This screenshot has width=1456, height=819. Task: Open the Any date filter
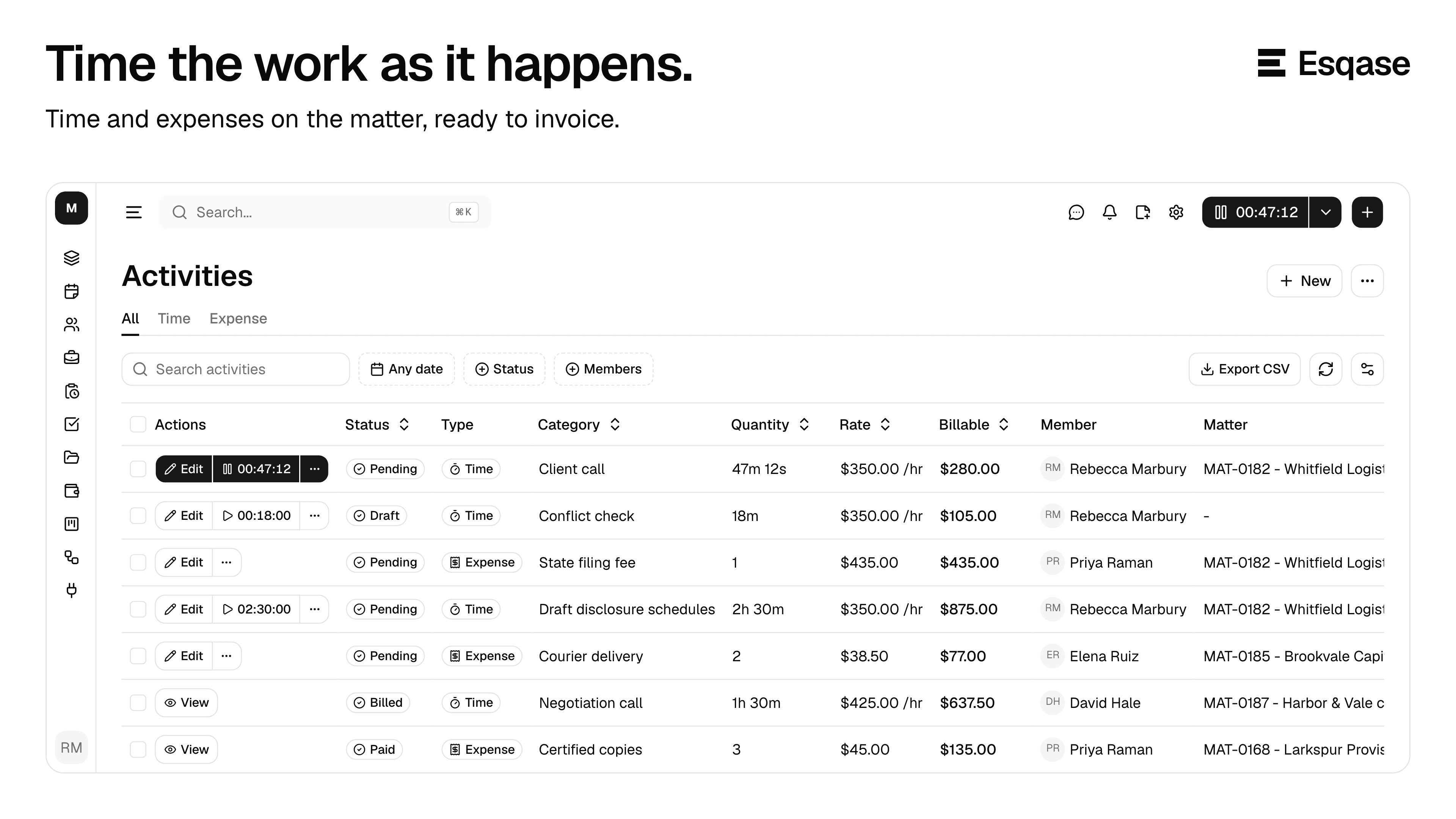click(407, 369)
